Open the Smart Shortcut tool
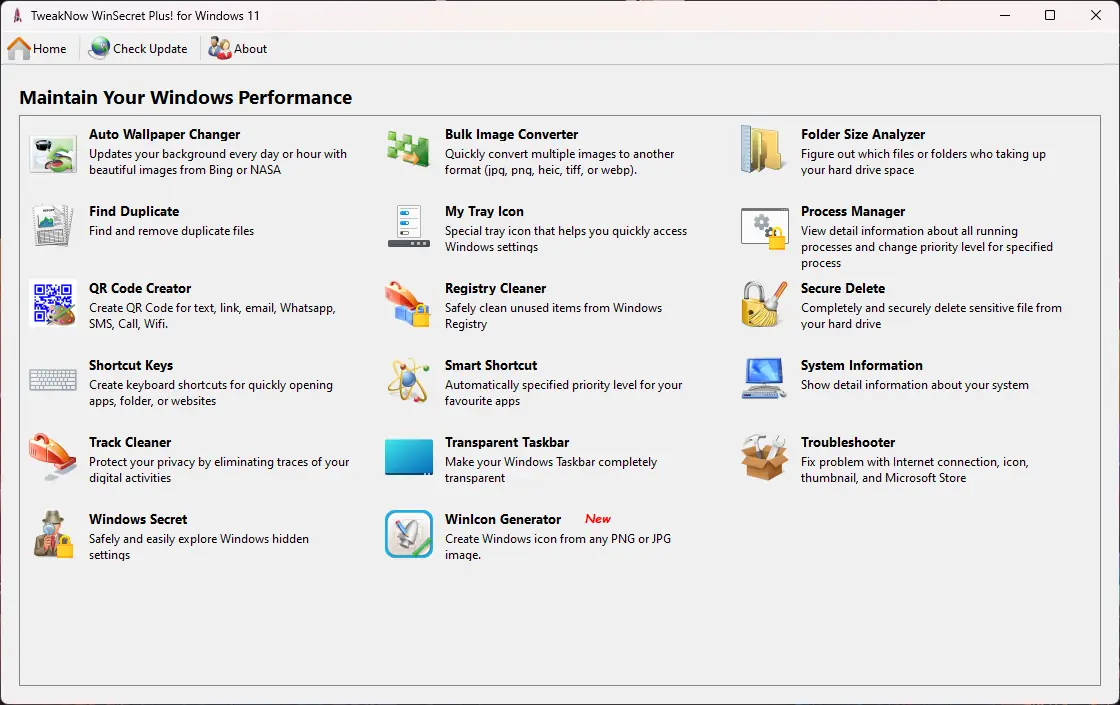The width and height of the screenshot is (1120, 705). pos(490,365)
